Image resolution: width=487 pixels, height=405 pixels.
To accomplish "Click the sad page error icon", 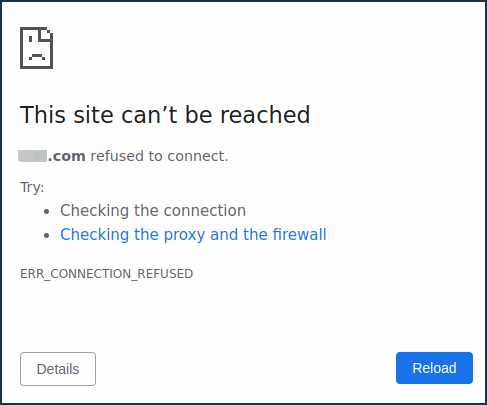I will (x=36, y=48).
